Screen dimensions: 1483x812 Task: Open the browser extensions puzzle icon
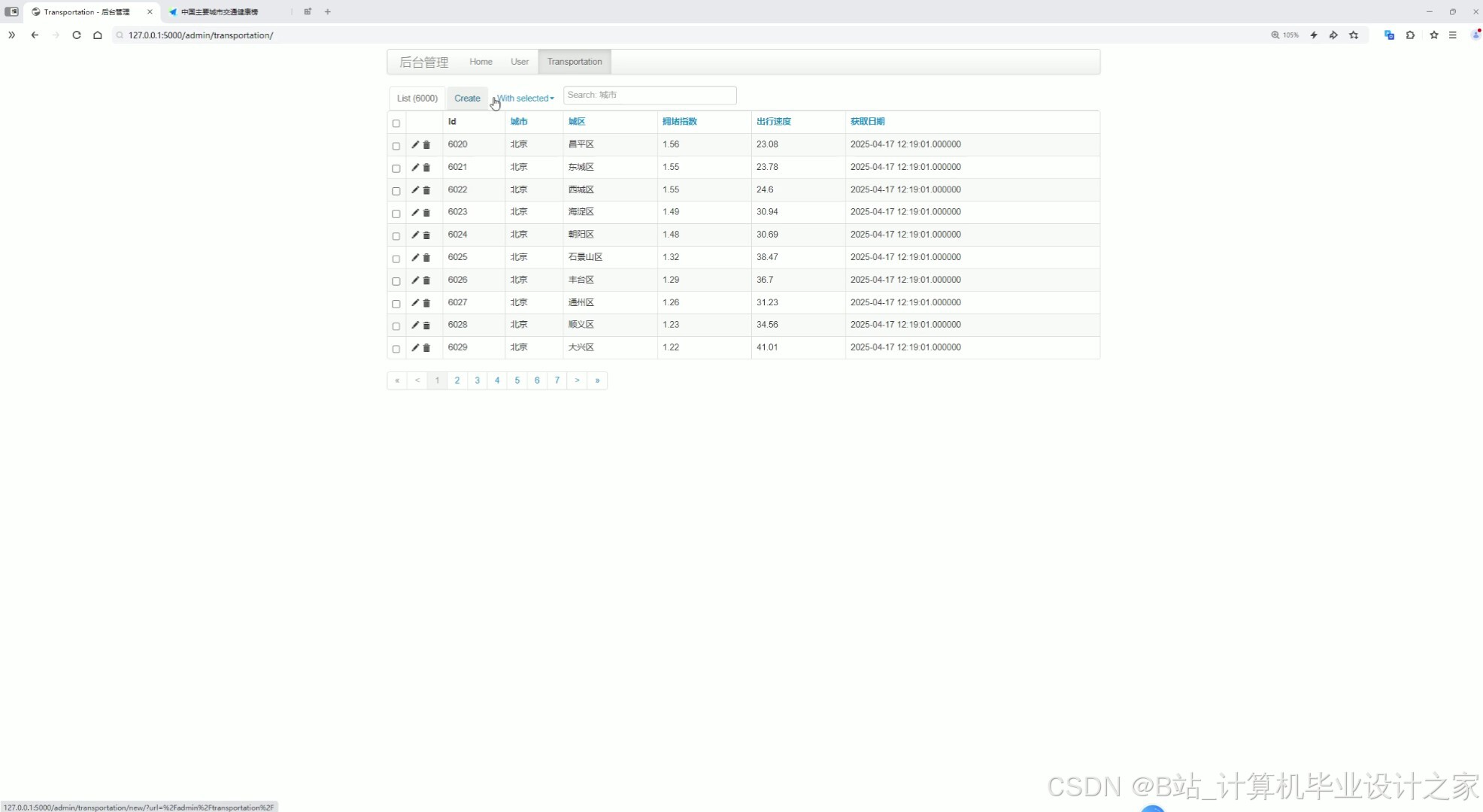(x=1410, y=35)
